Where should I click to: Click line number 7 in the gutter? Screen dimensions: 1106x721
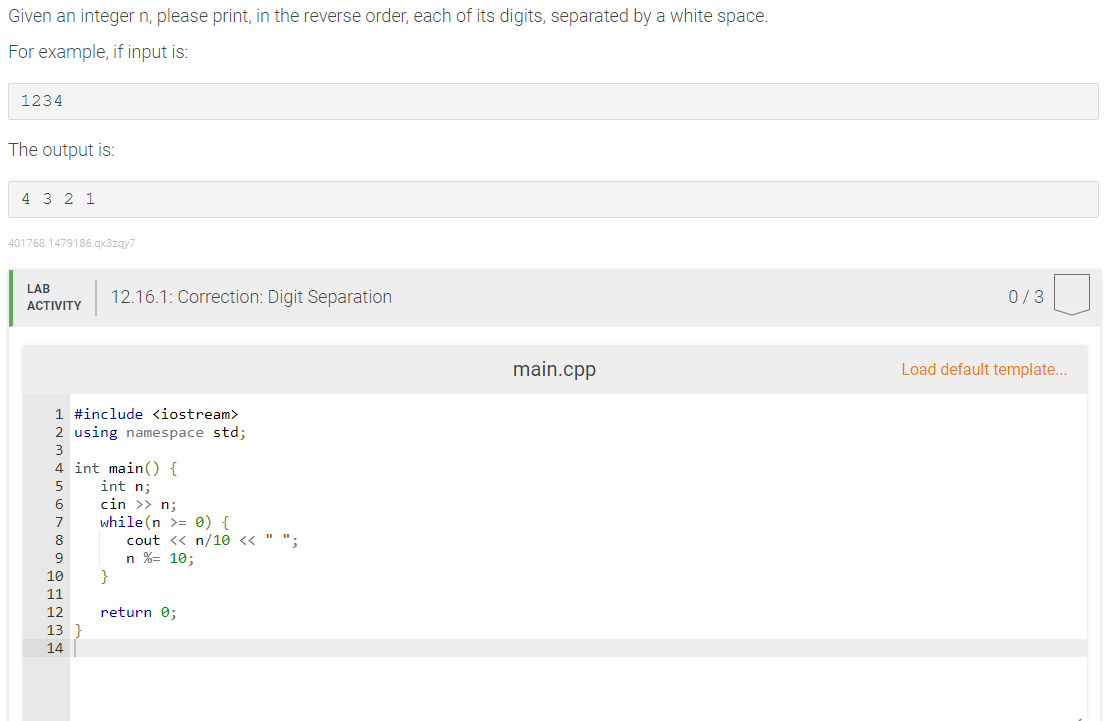59,522
